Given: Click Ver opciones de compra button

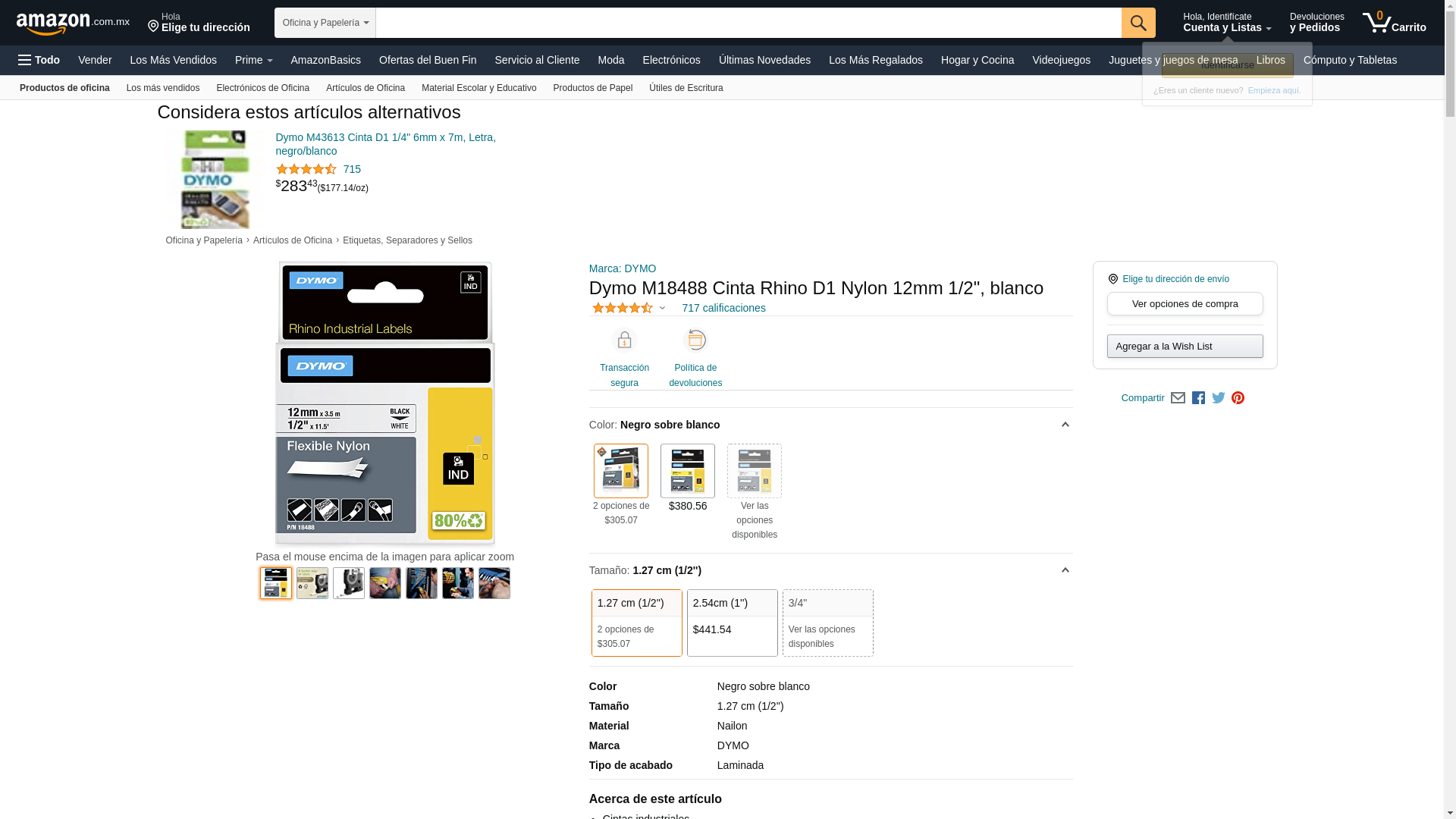Looking at the screenshot, I should (1185, 304).
